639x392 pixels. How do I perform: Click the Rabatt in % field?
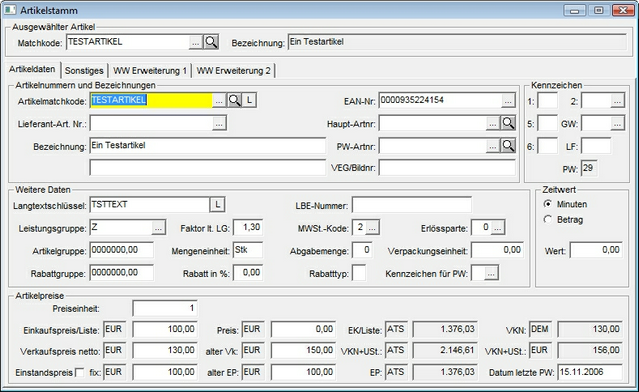(248, 273)
